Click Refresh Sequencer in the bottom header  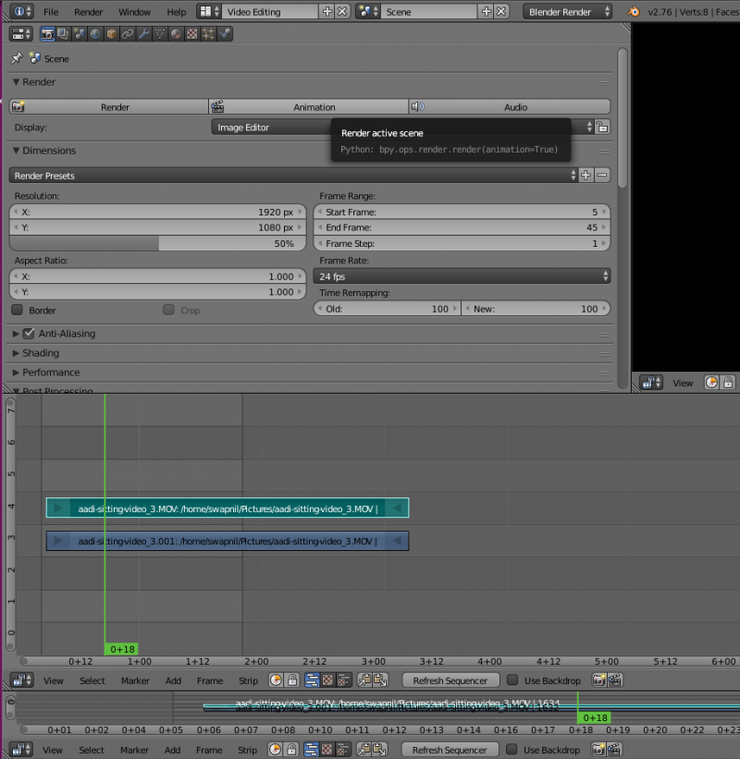(449, 750)
